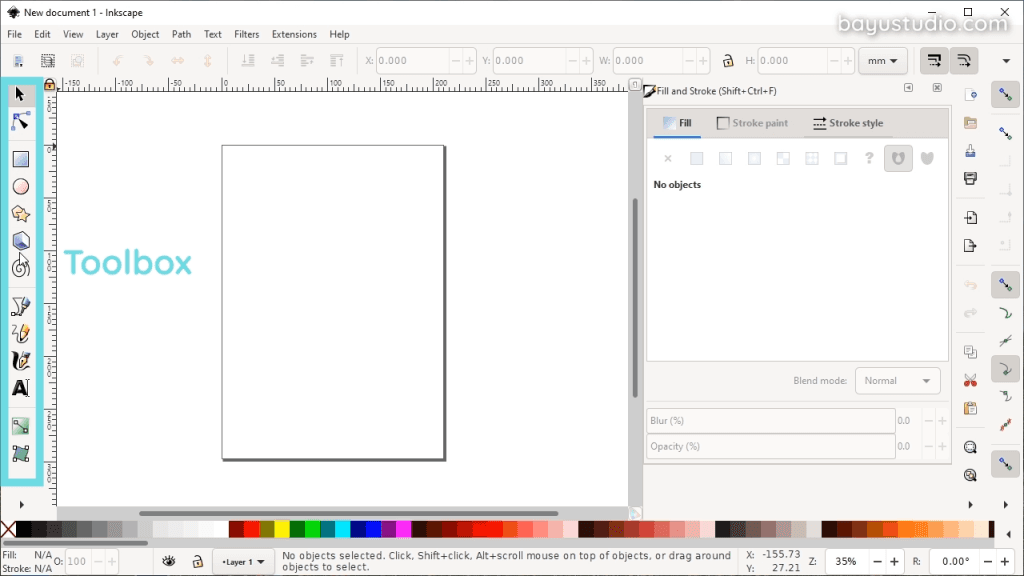Select the 3D box tool
The image size is (1024, 576).
point(20,241)
